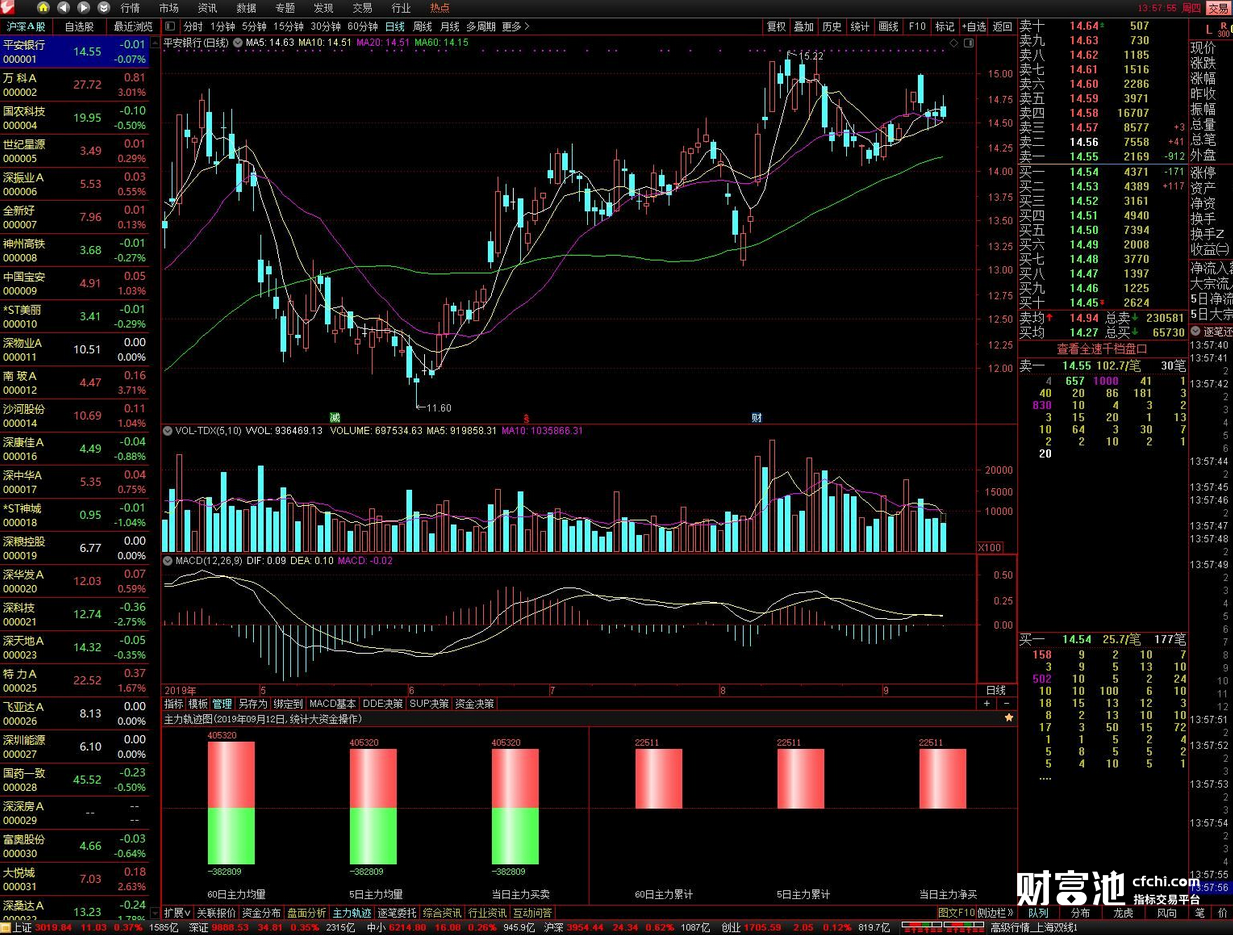Open the 发现 menu

[323, 8]
